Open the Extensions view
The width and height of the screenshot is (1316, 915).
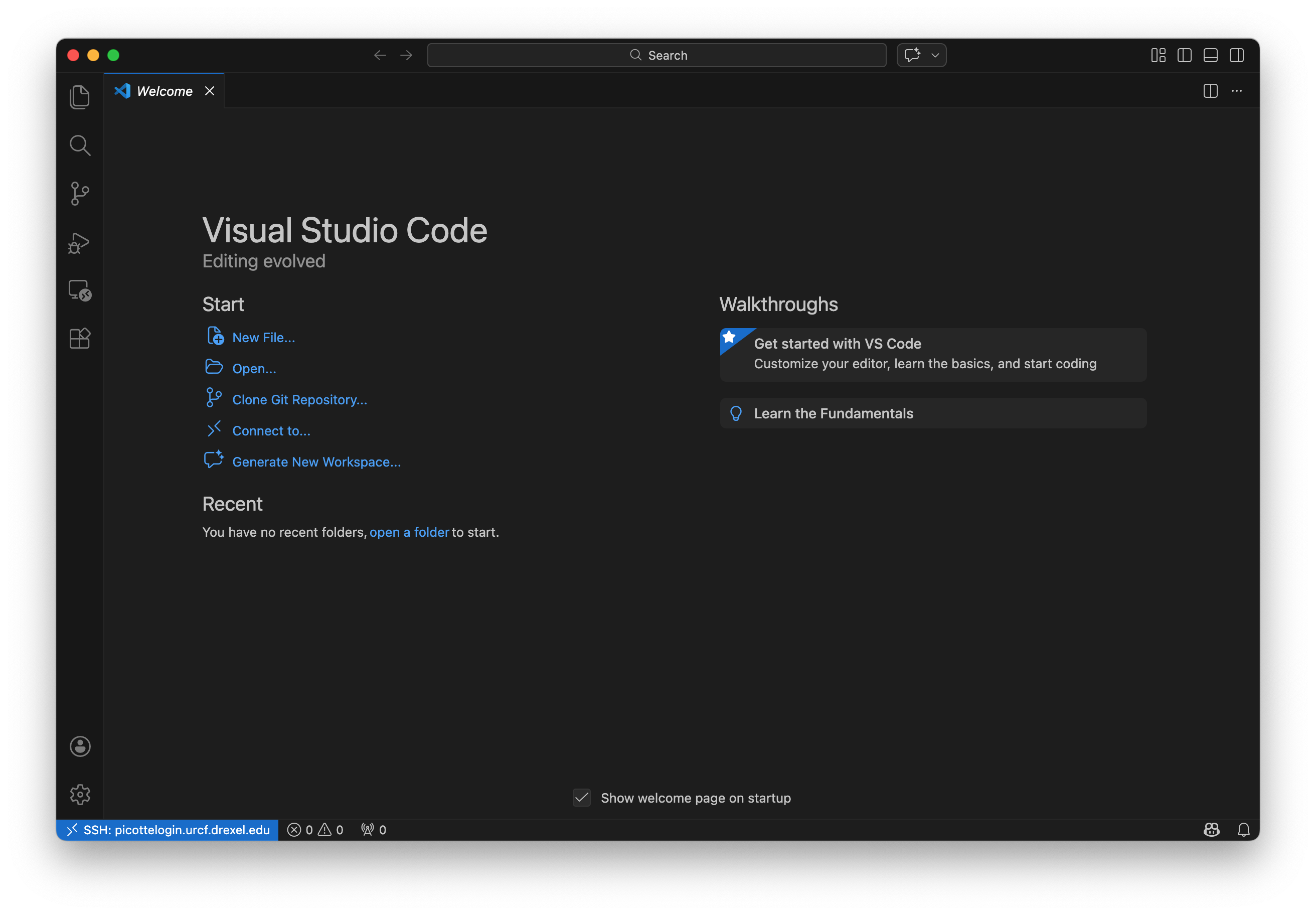coord(80,339)
